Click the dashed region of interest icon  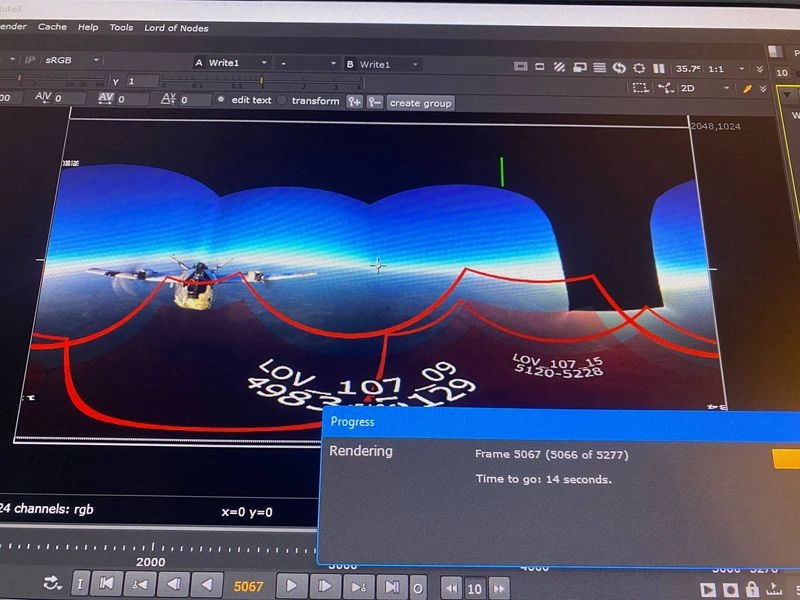640,87
